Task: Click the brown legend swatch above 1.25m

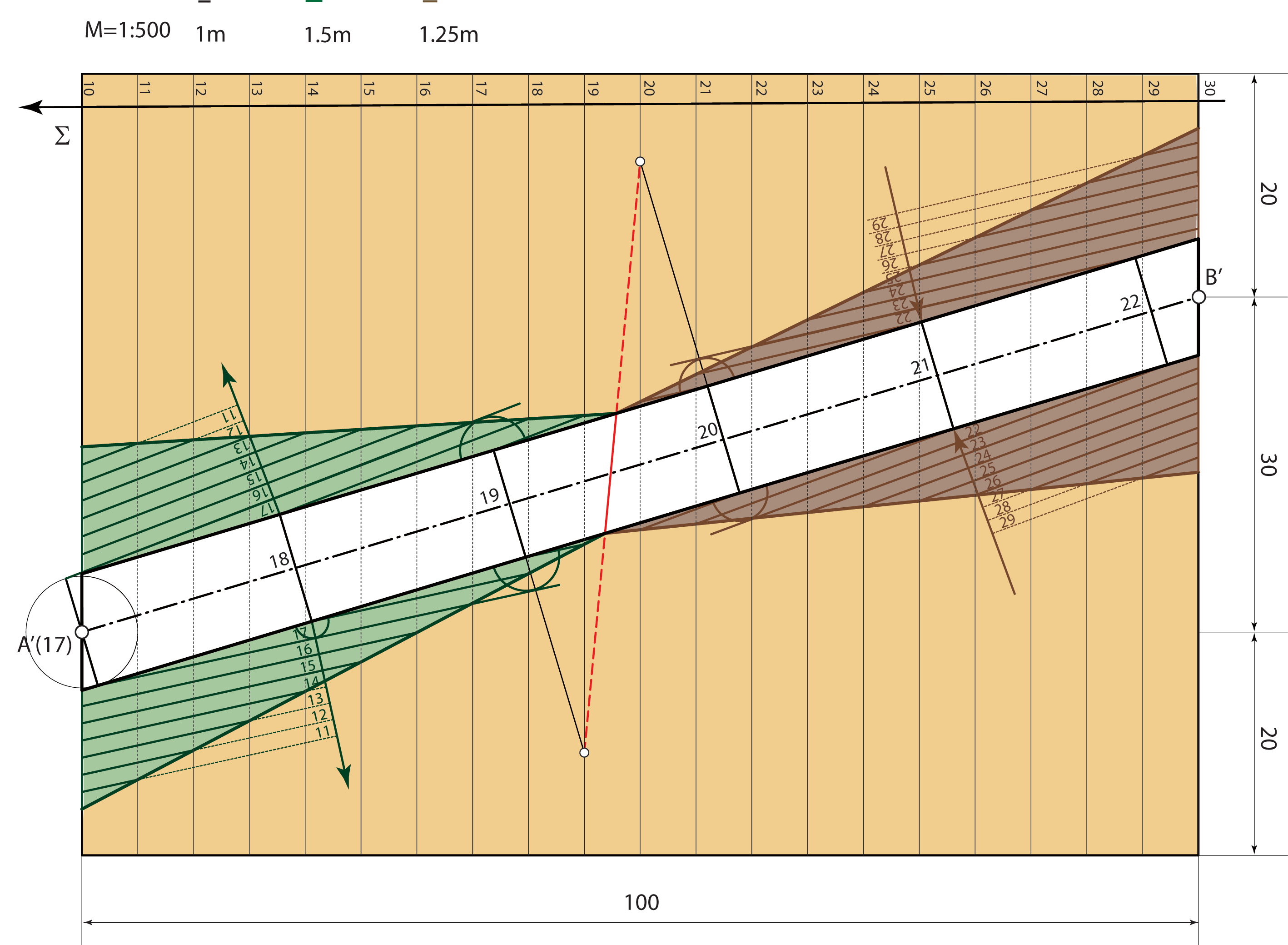Action: (x=430, y=1)
